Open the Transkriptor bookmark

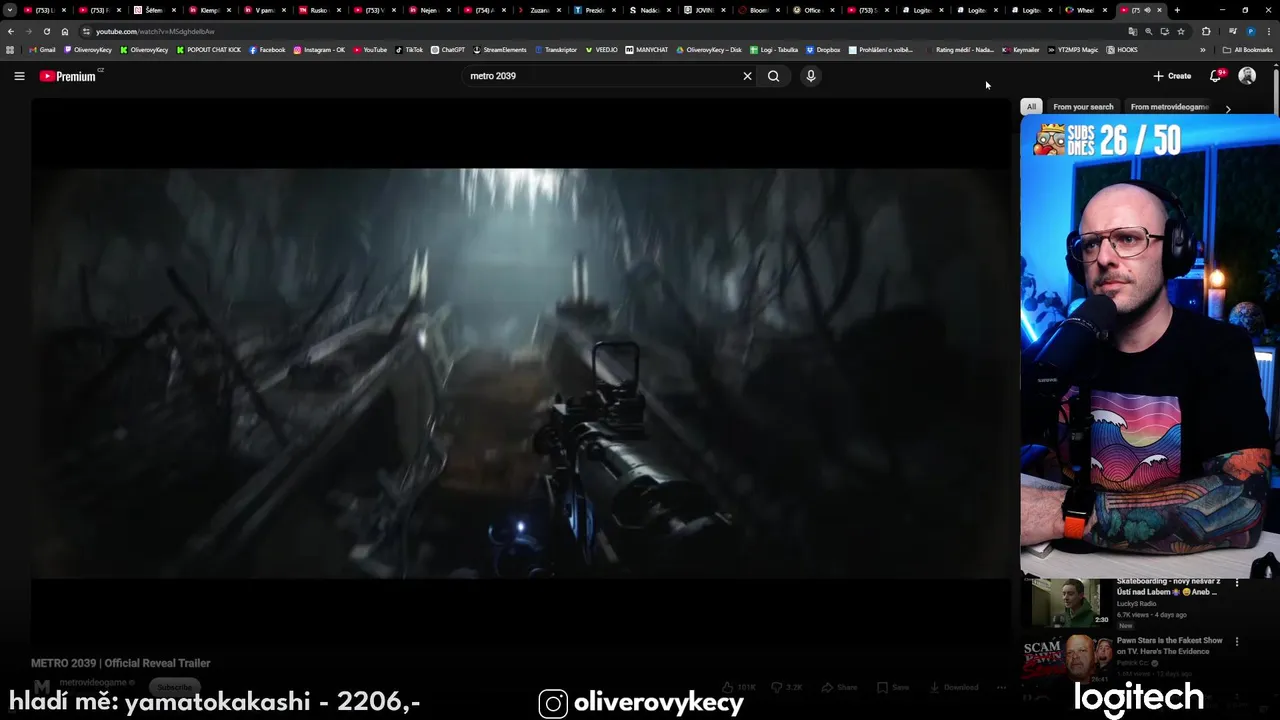pyautogui.click(x=556, y=50)
